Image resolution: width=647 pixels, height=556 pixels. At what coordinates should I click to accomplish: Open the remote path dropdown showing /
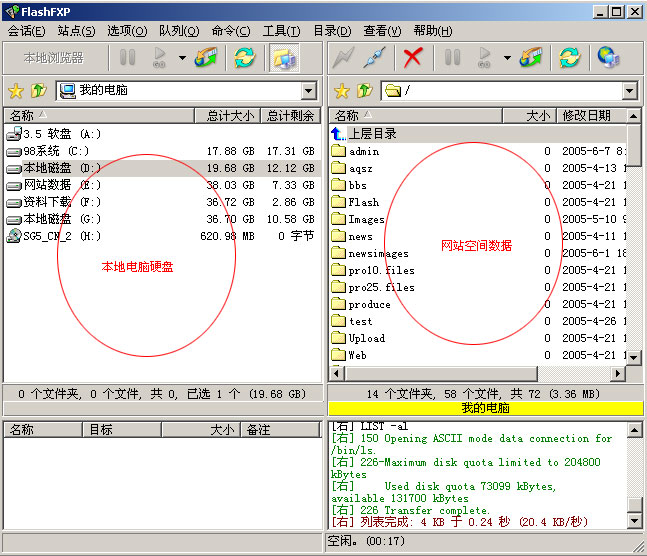coord(630,91)
